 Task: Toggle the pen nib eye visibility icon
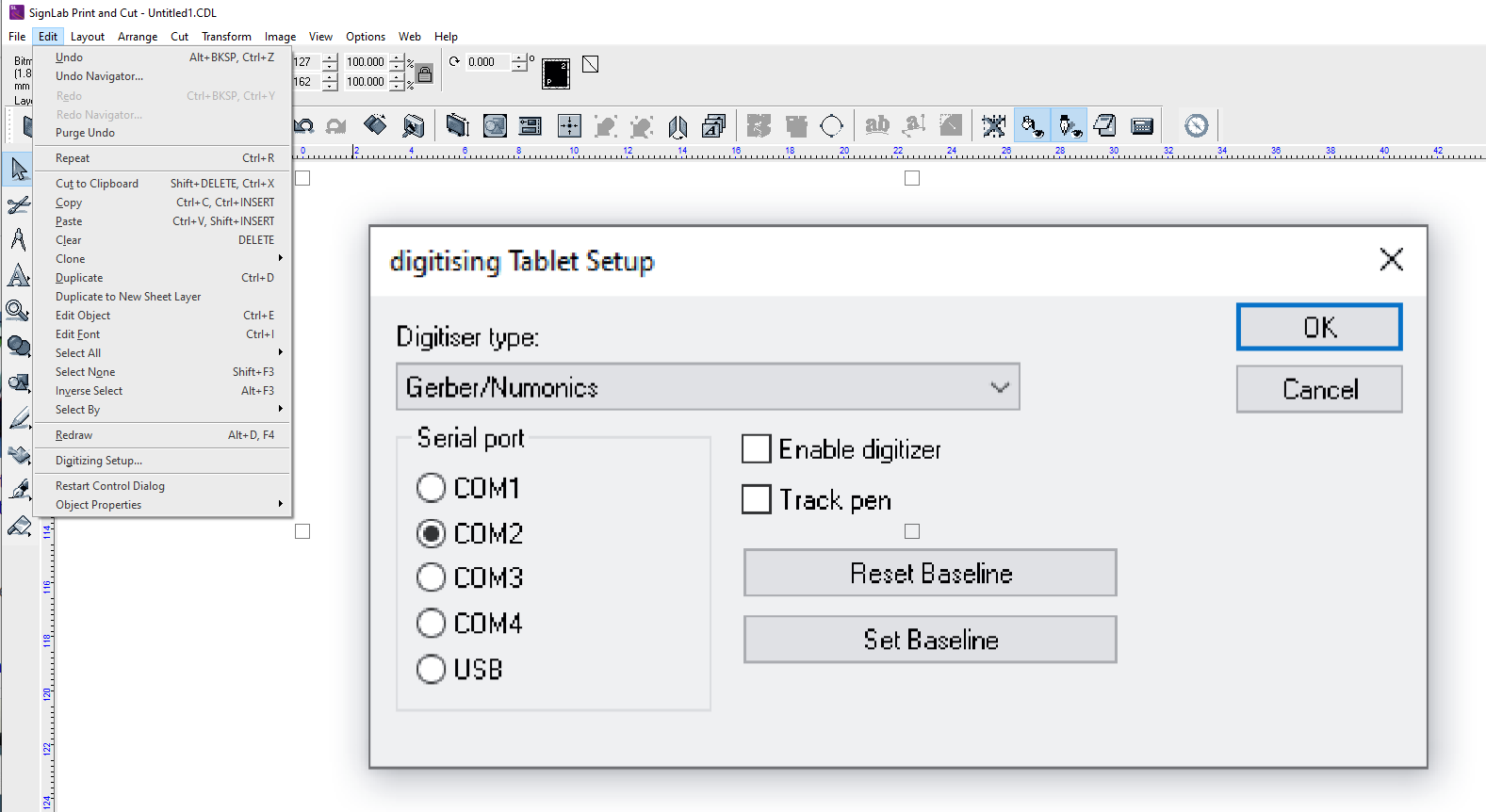point(1069,125)
